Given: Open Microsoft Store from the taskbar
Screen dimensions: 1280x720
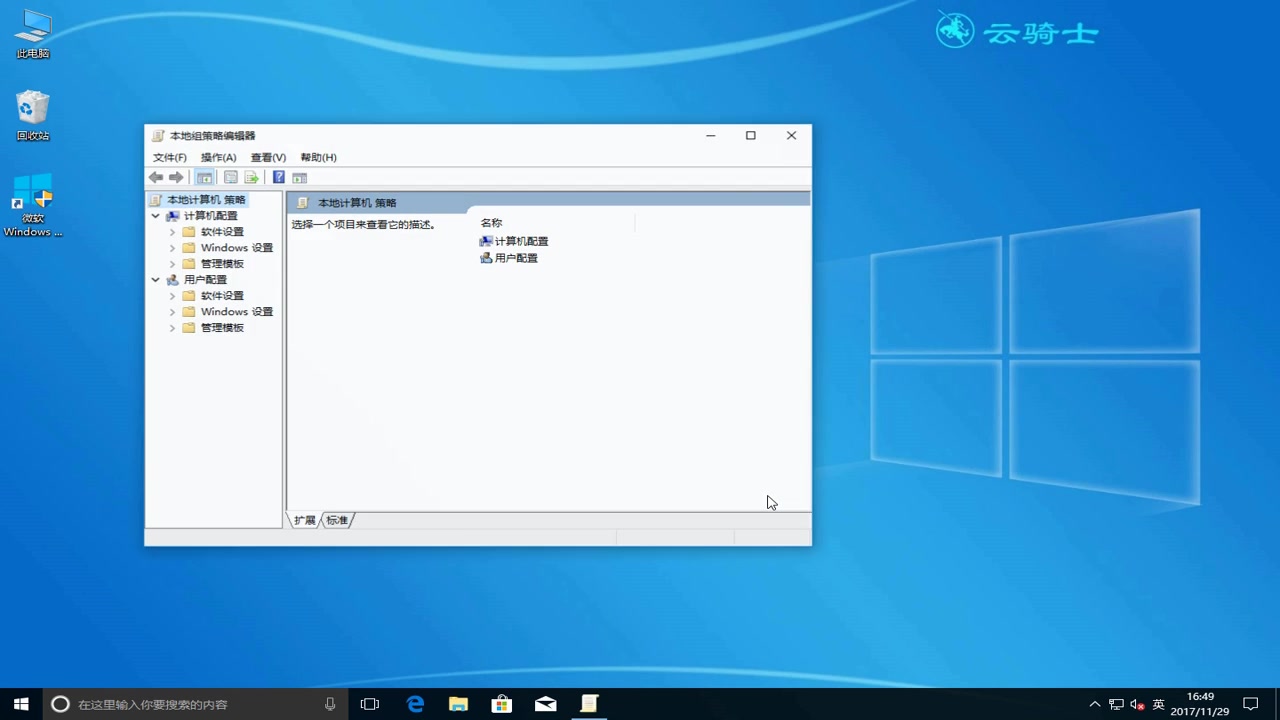Looking at the screenshot, I should pyautogui.click(x=502, y=704).
